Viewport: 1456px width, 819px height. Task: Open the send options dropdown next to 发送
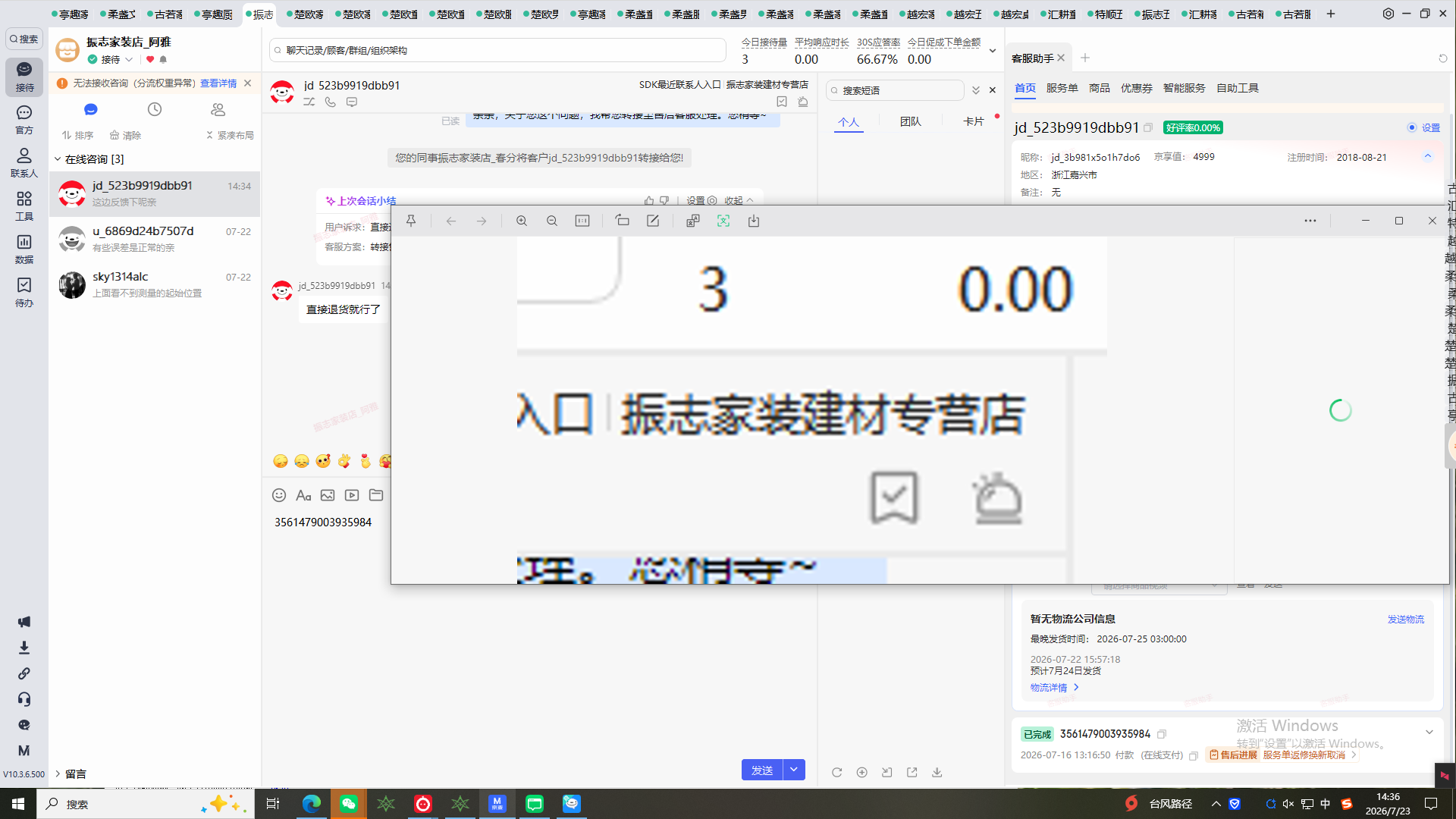point(794,770)
